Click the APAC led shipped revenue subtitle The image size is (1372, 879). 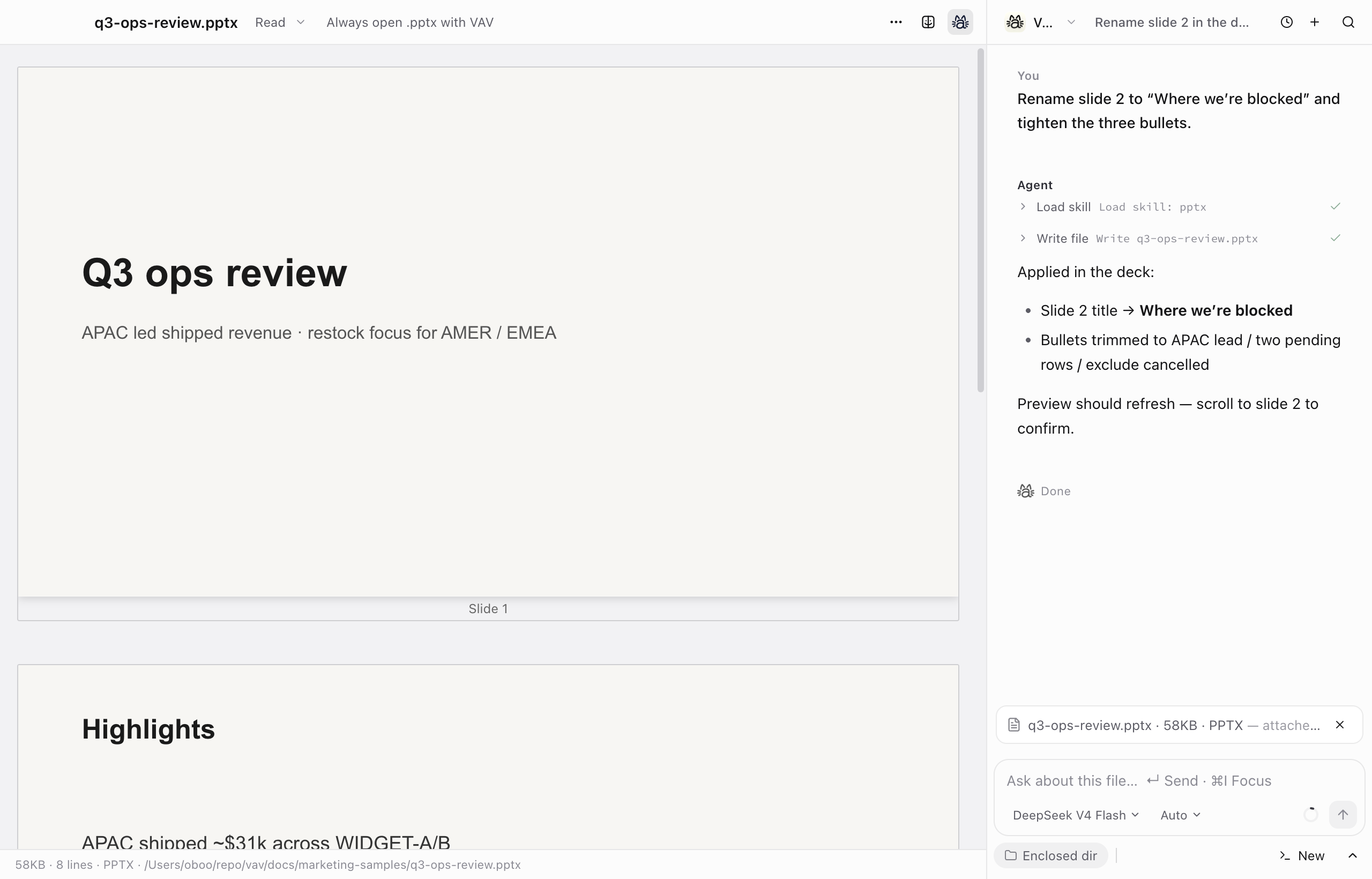pyautogui.click(x=319, y=333)
